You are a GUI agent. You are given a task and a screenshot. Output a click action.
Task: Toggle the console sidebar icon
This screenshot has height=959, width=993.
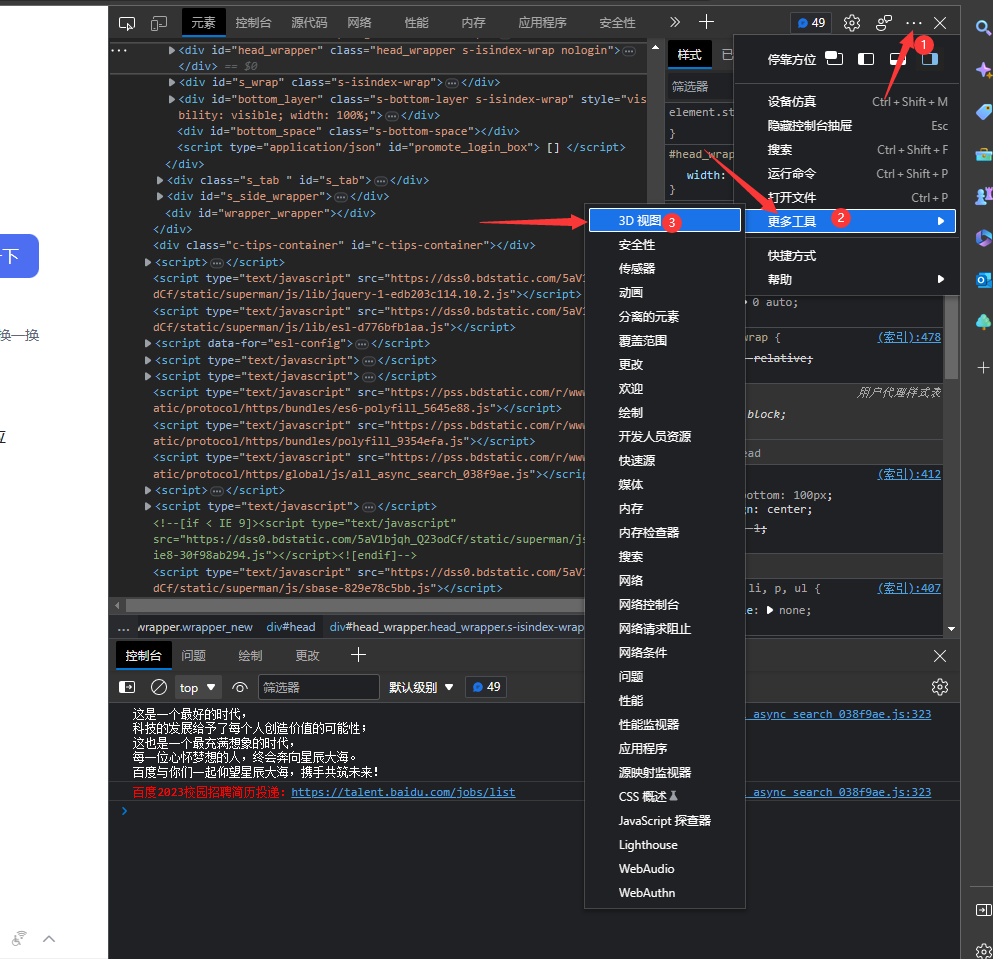(127, 687)
